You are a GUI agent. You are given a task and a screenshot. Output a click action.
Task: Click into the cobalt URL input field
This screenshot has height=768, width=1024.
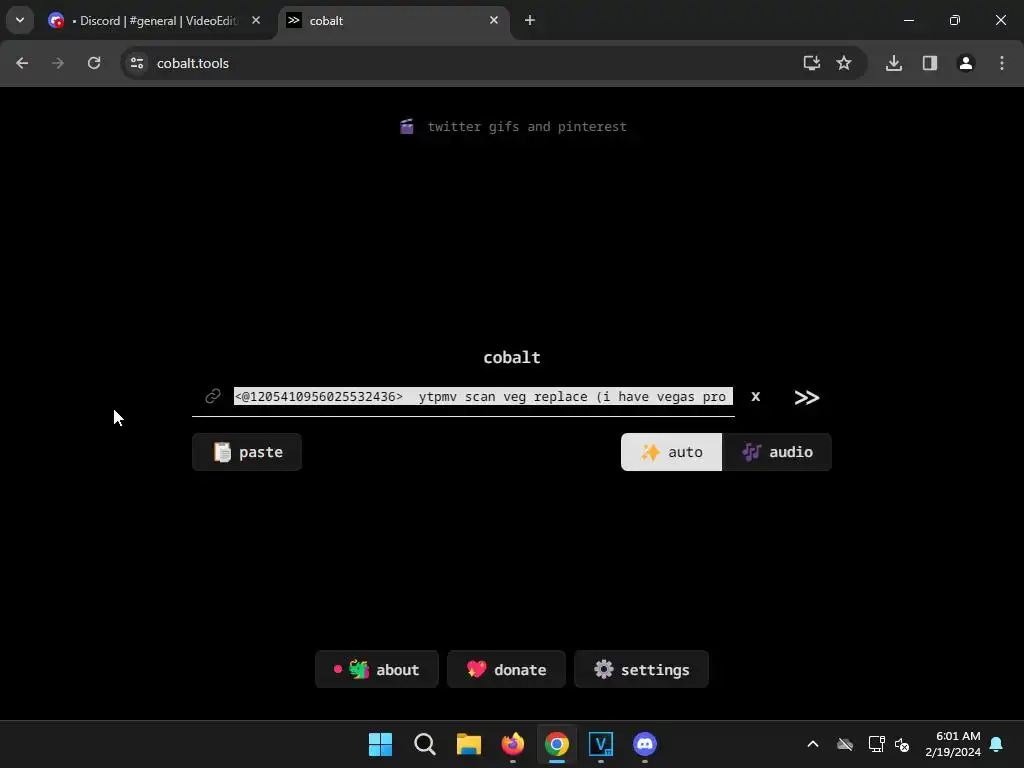tap(483, 396)
